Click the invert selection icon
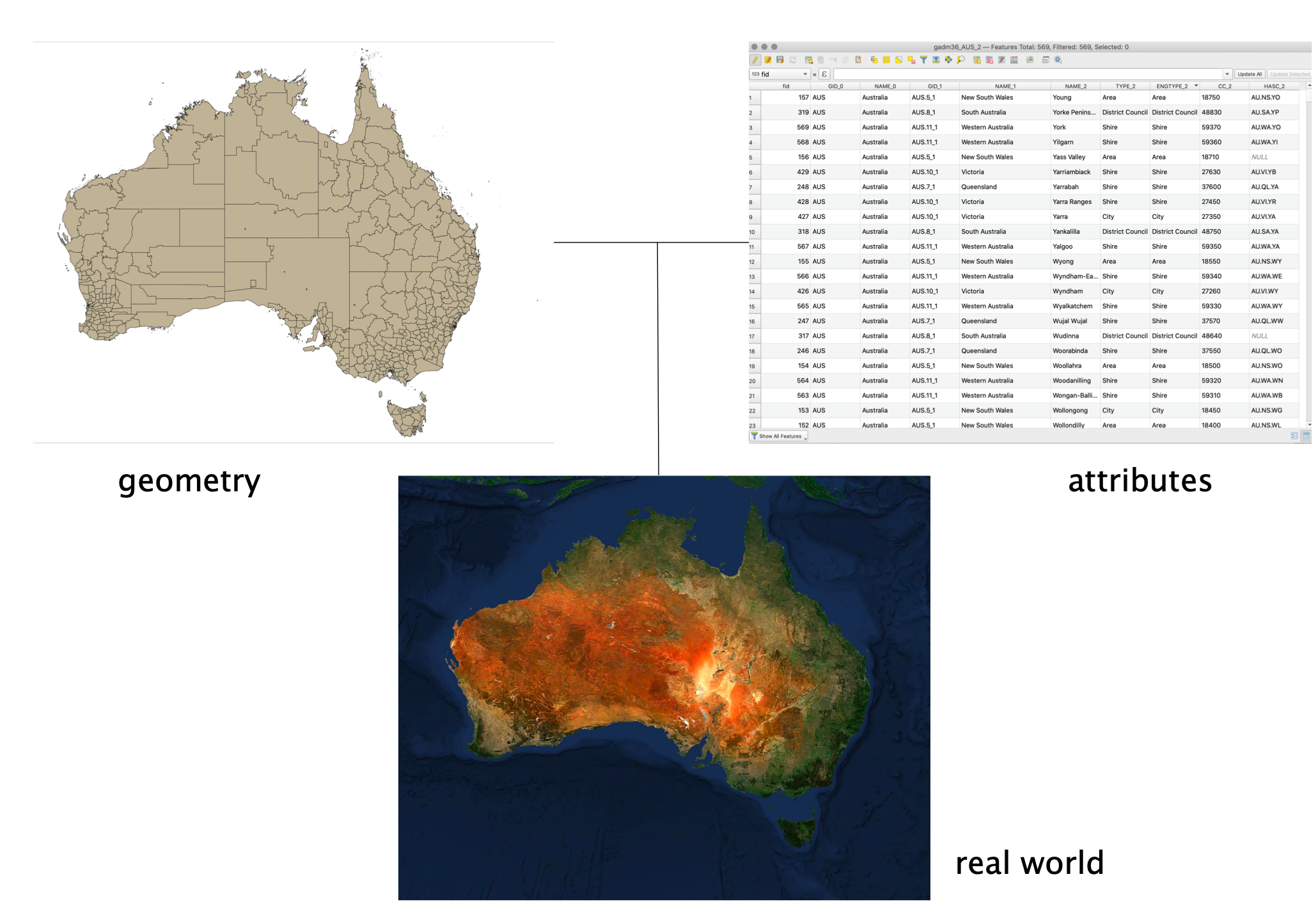This screenshot has width=1316, height=904. tap(898, 59)
